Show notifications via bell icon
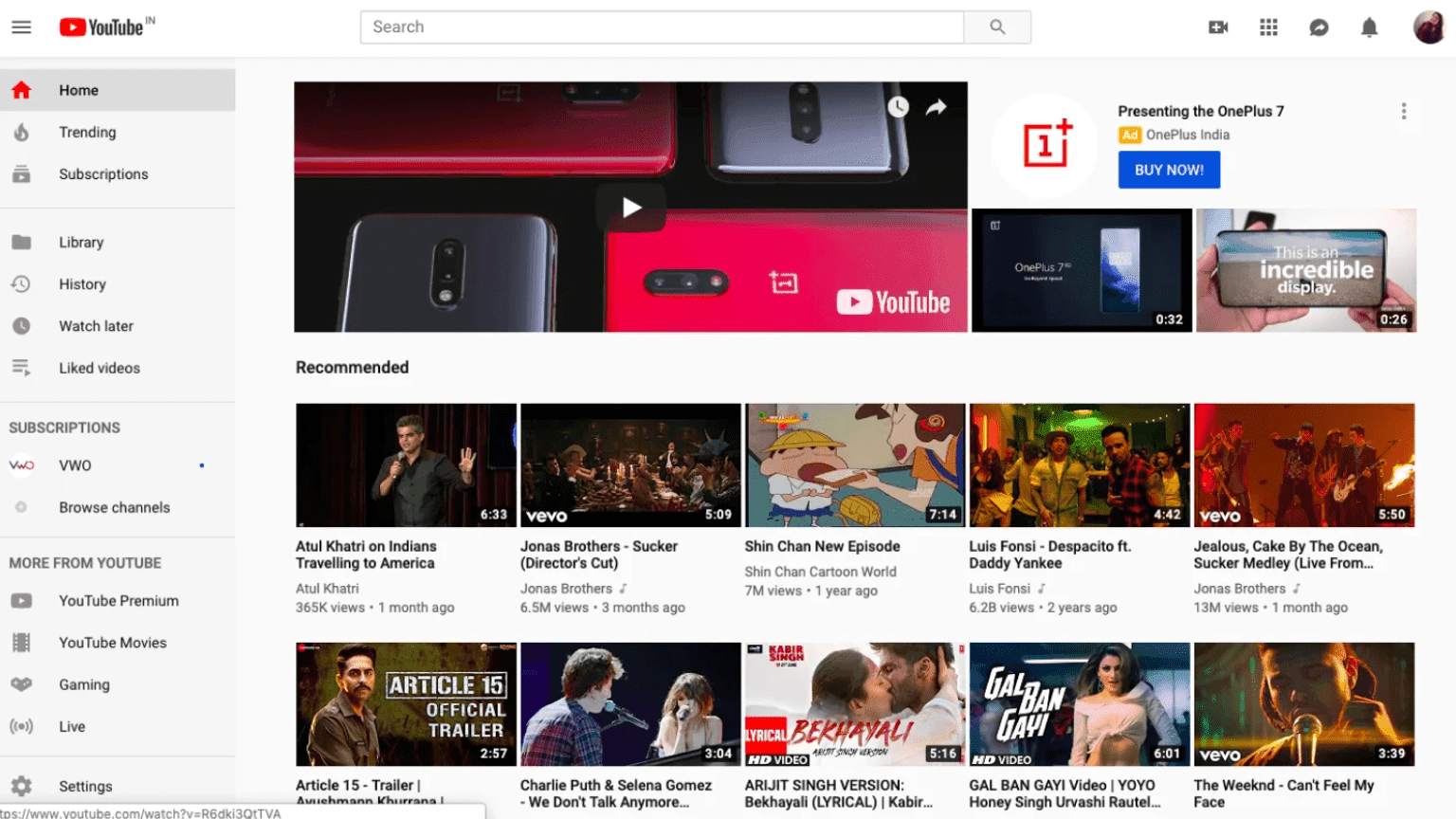This screenshot has height=819, width=1456. click(x=1369, y=27)
